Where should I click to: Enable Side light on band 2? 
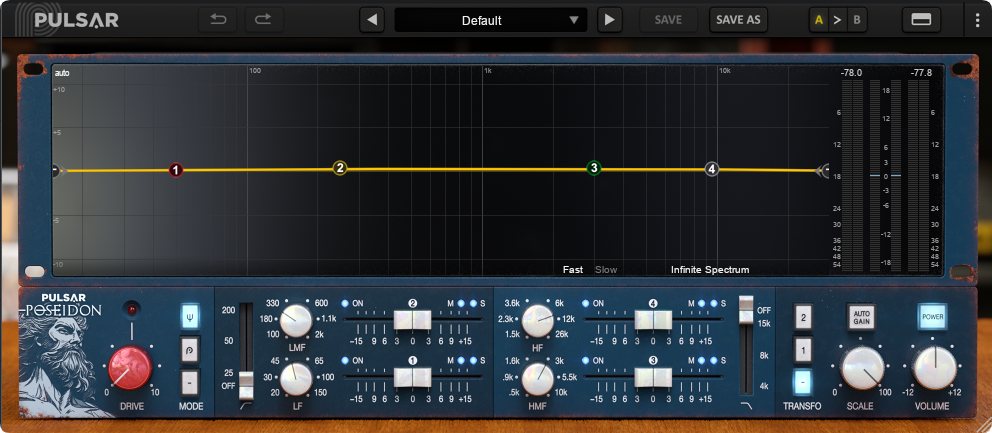pos(473,303)
